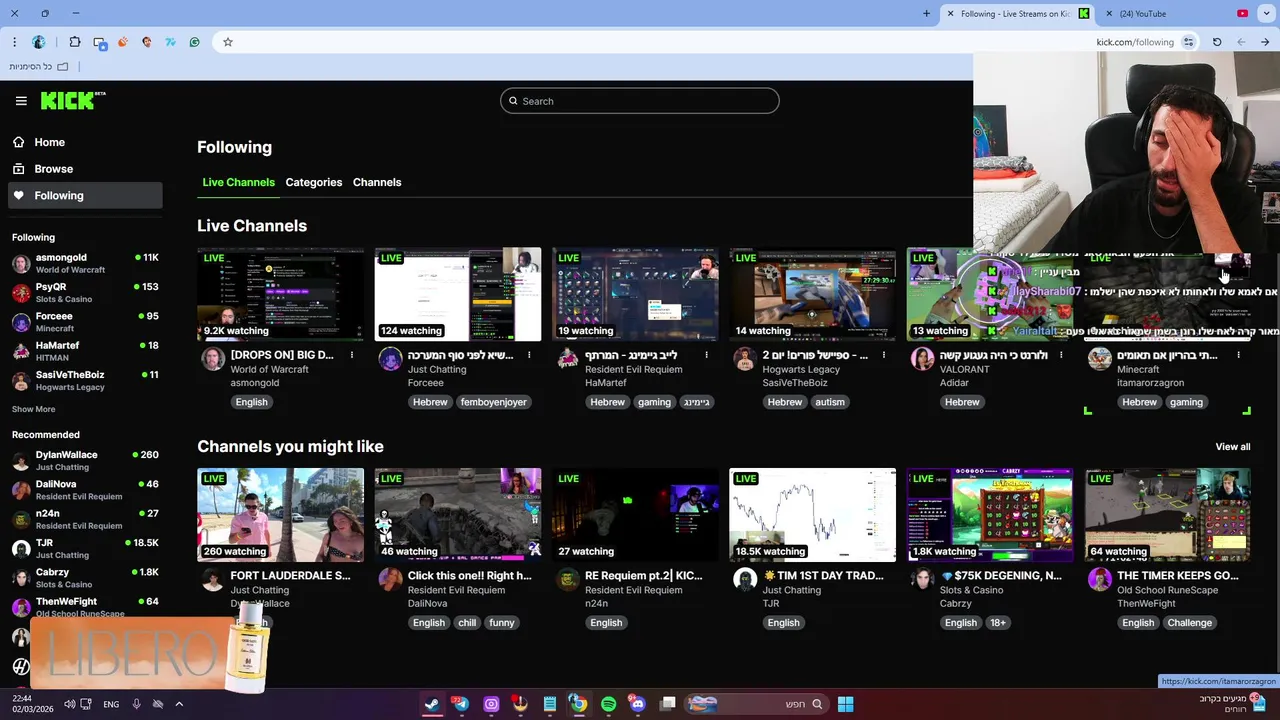Focus the Kick Search field
This screenshot has width=1280, height=720.
pyautogui.click(x=639, y=101)
